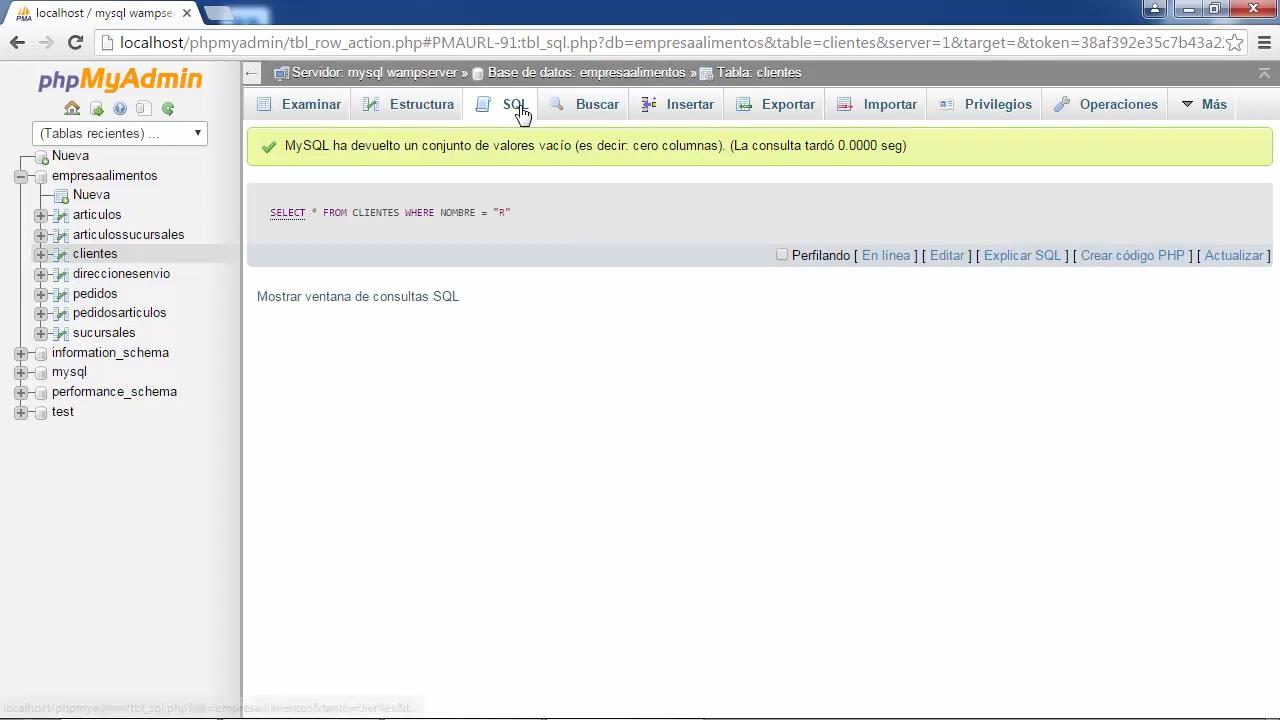Click the SELECT keyword in query
Image resolution: width=1280 pixels, height=720 pixels.
[x=287, y=213]
